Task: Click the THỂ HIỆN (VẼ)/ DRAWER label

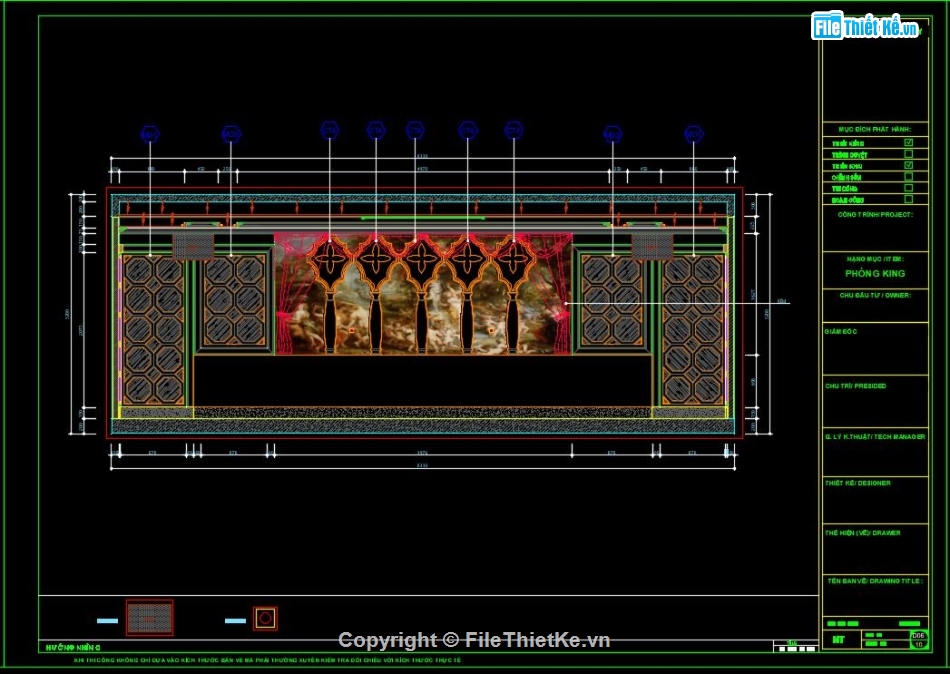Action: 862,533
